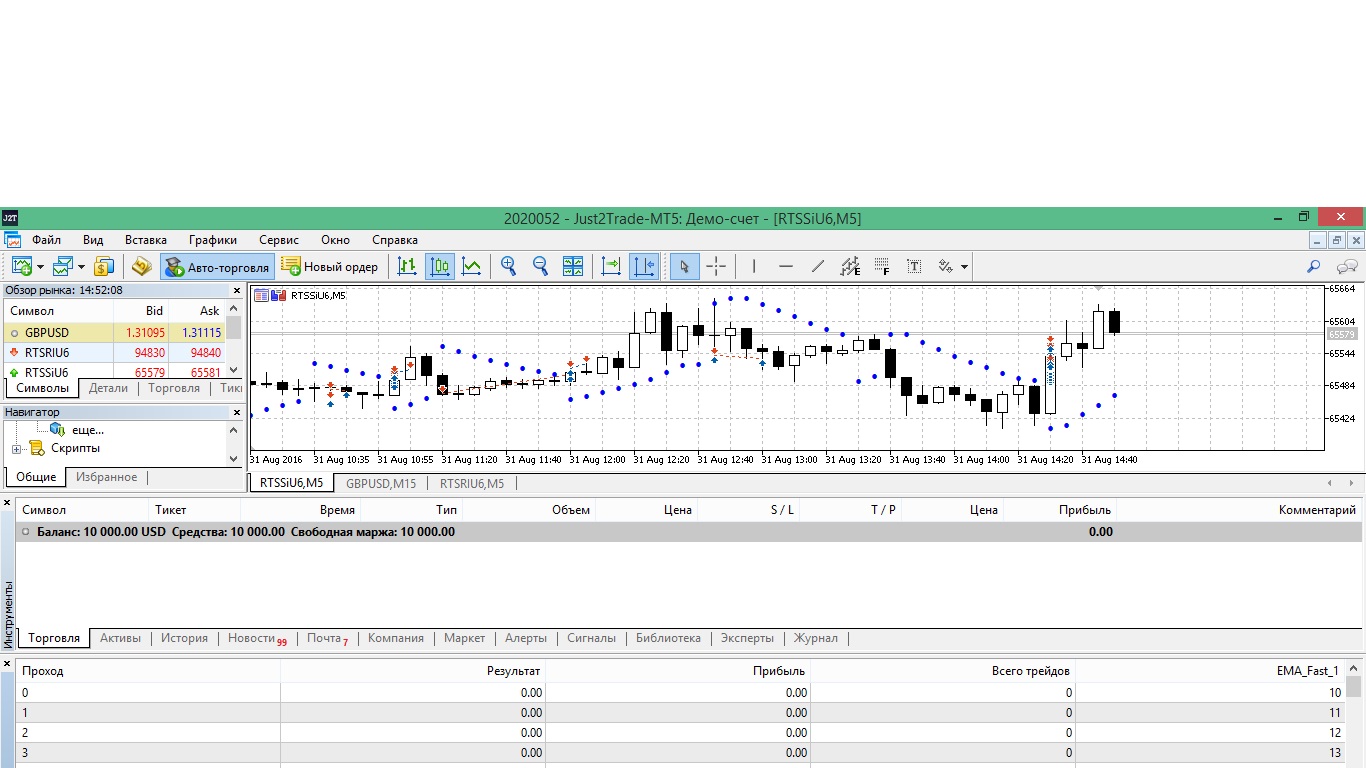The height and width of the screenshot is (768, 1366).
Task: Open the История tab
Action: [185, 638]
